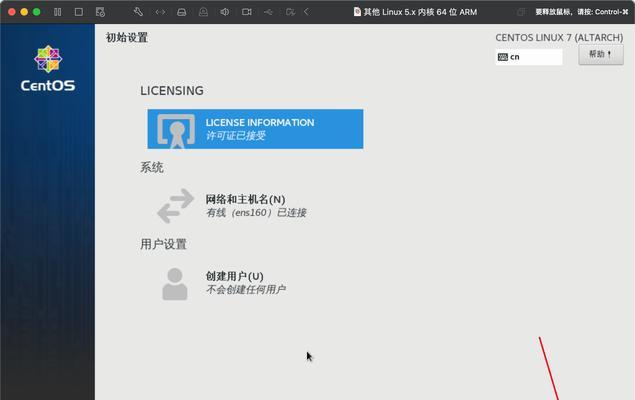635x400 pixels.
Task: Click the single-window view square icon
Action: click(79, 12)
